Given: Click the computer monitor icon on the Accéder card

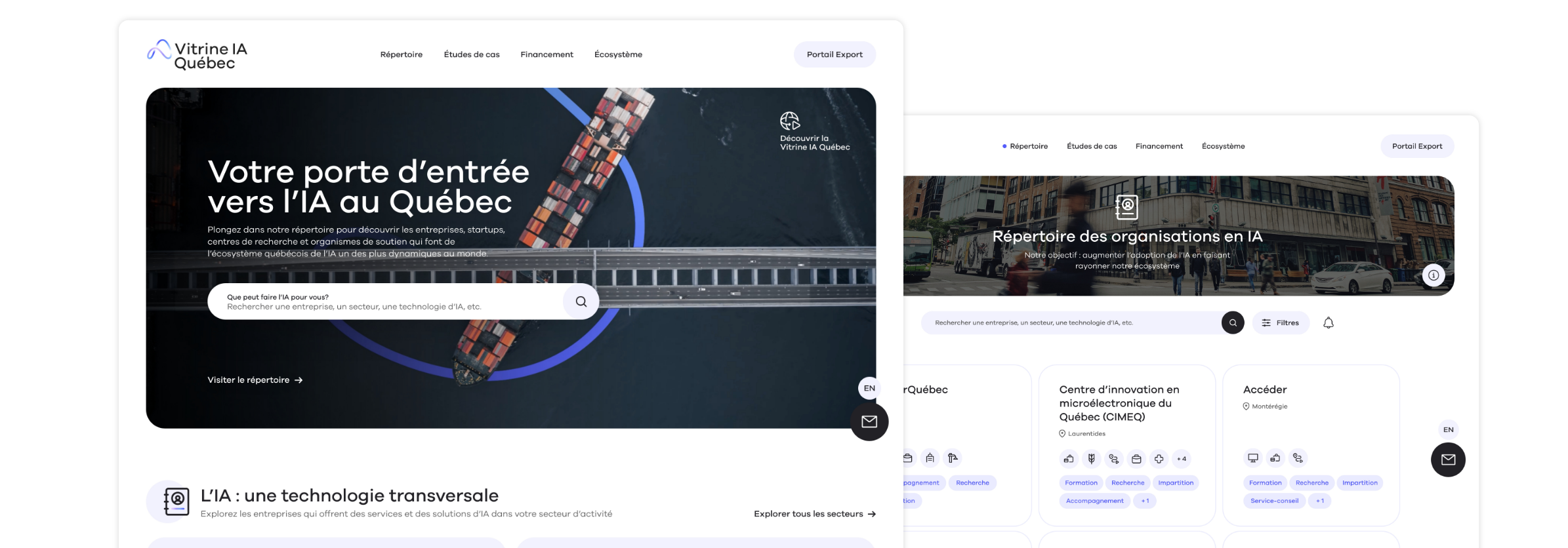Looking at the screenshot, I should [x=1253, y=458].
